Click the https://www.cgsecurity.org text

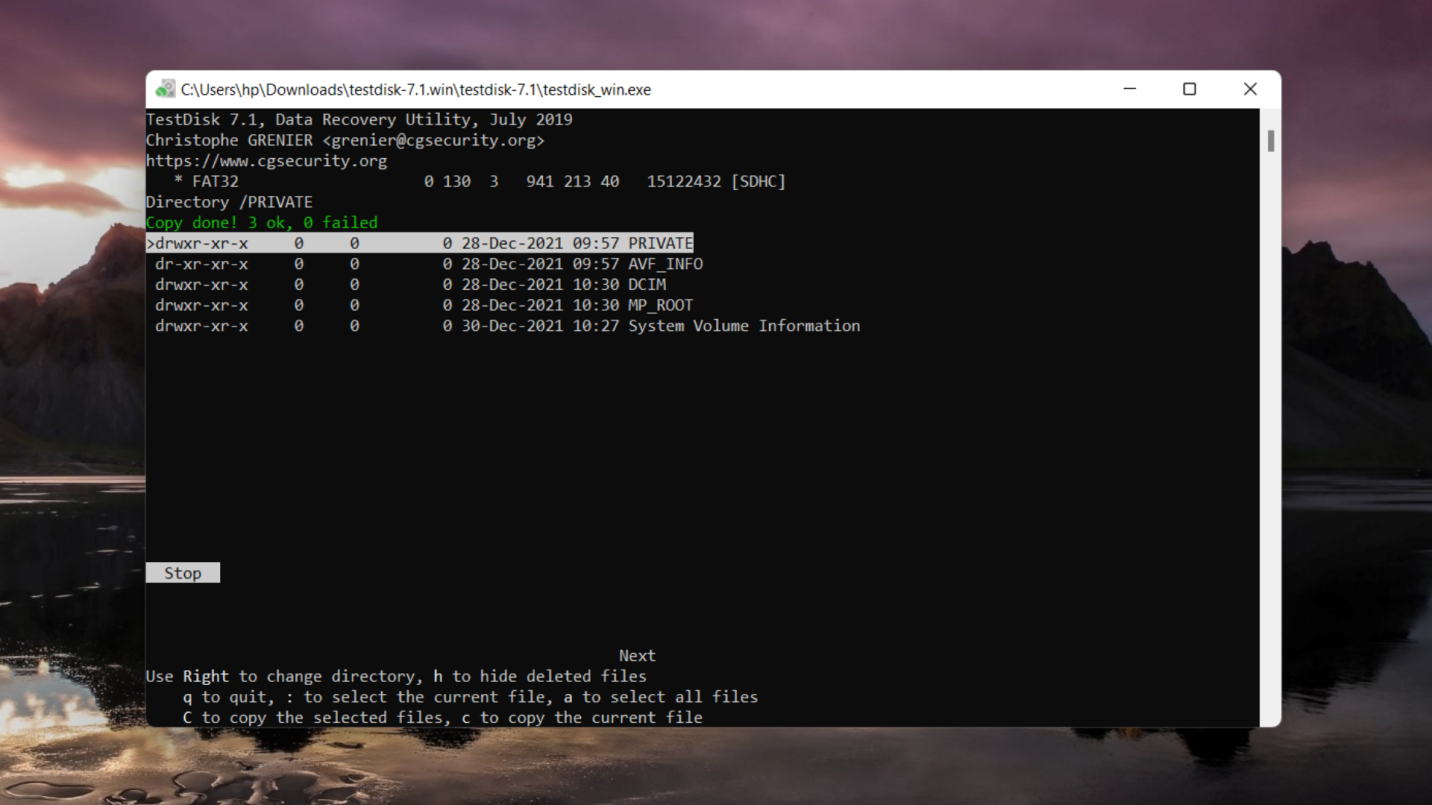(266, 160)
